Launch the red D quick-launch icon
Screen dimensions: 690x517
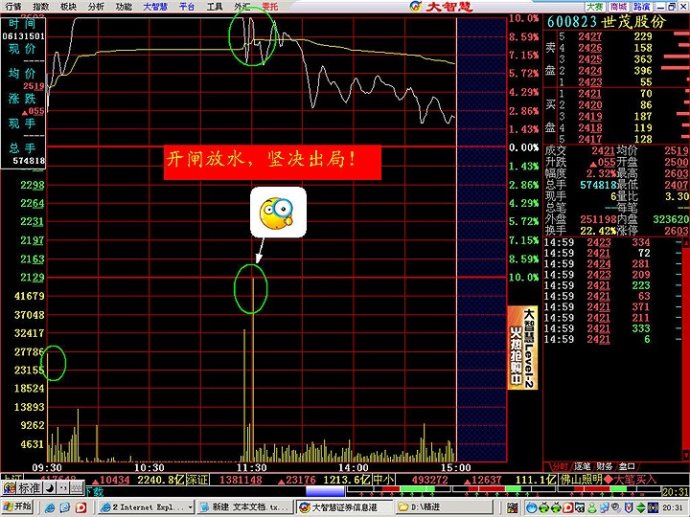point(81,508)
